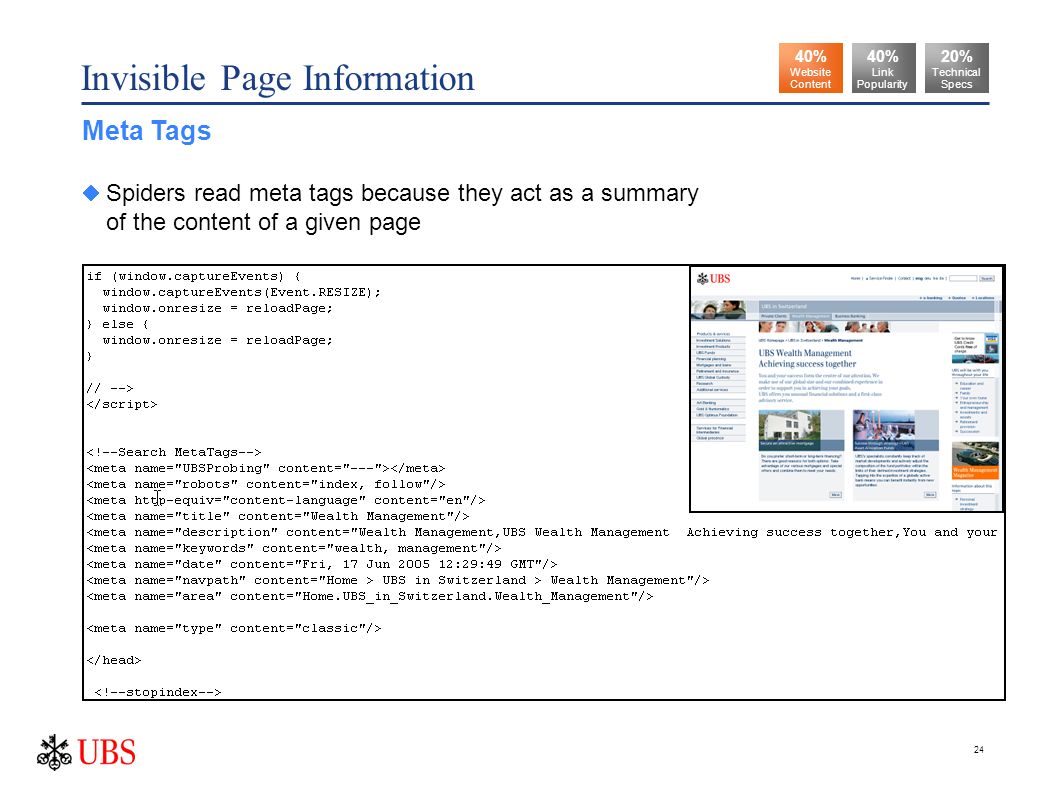Click the '// -->' comment line
1056x792 pixels.
(110, 388)
